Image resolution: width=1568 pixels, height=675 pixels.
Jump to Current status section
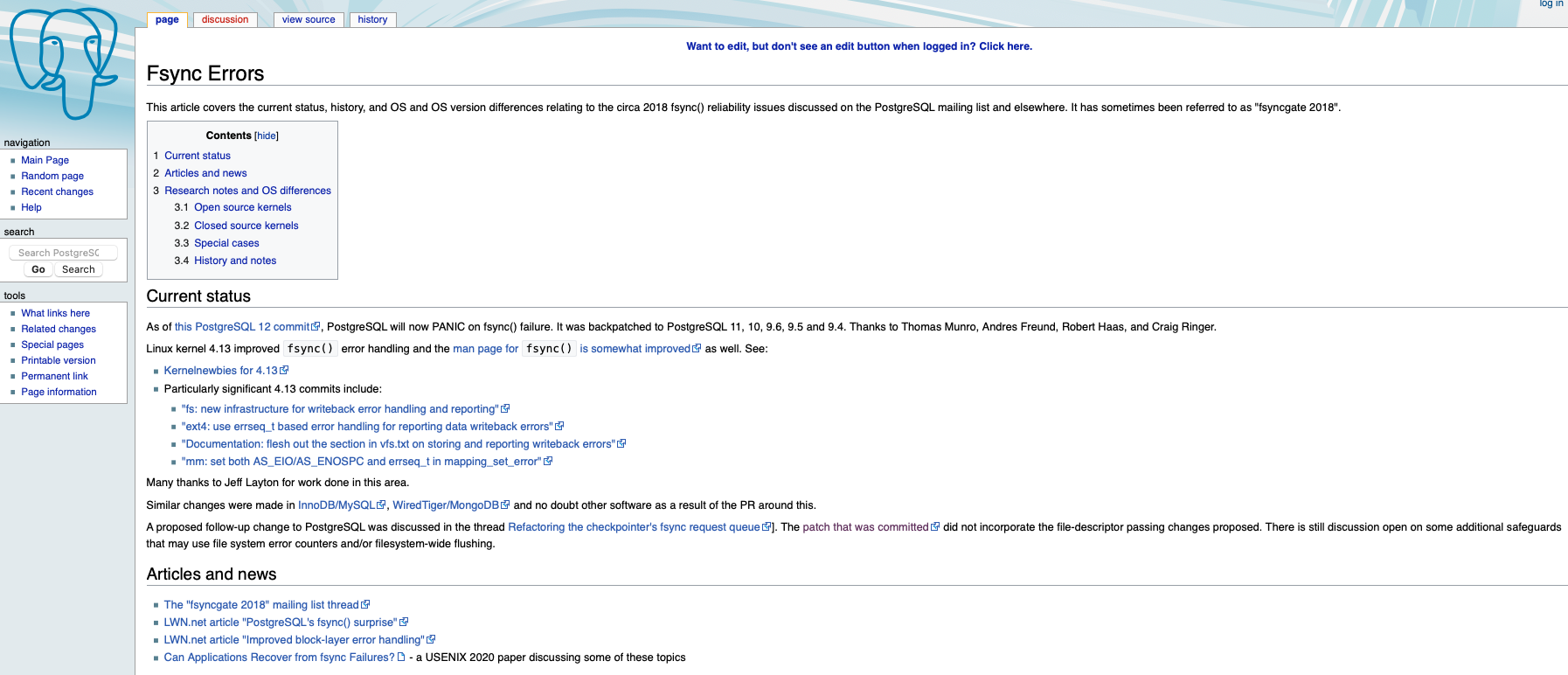click(x=198, y=156)
